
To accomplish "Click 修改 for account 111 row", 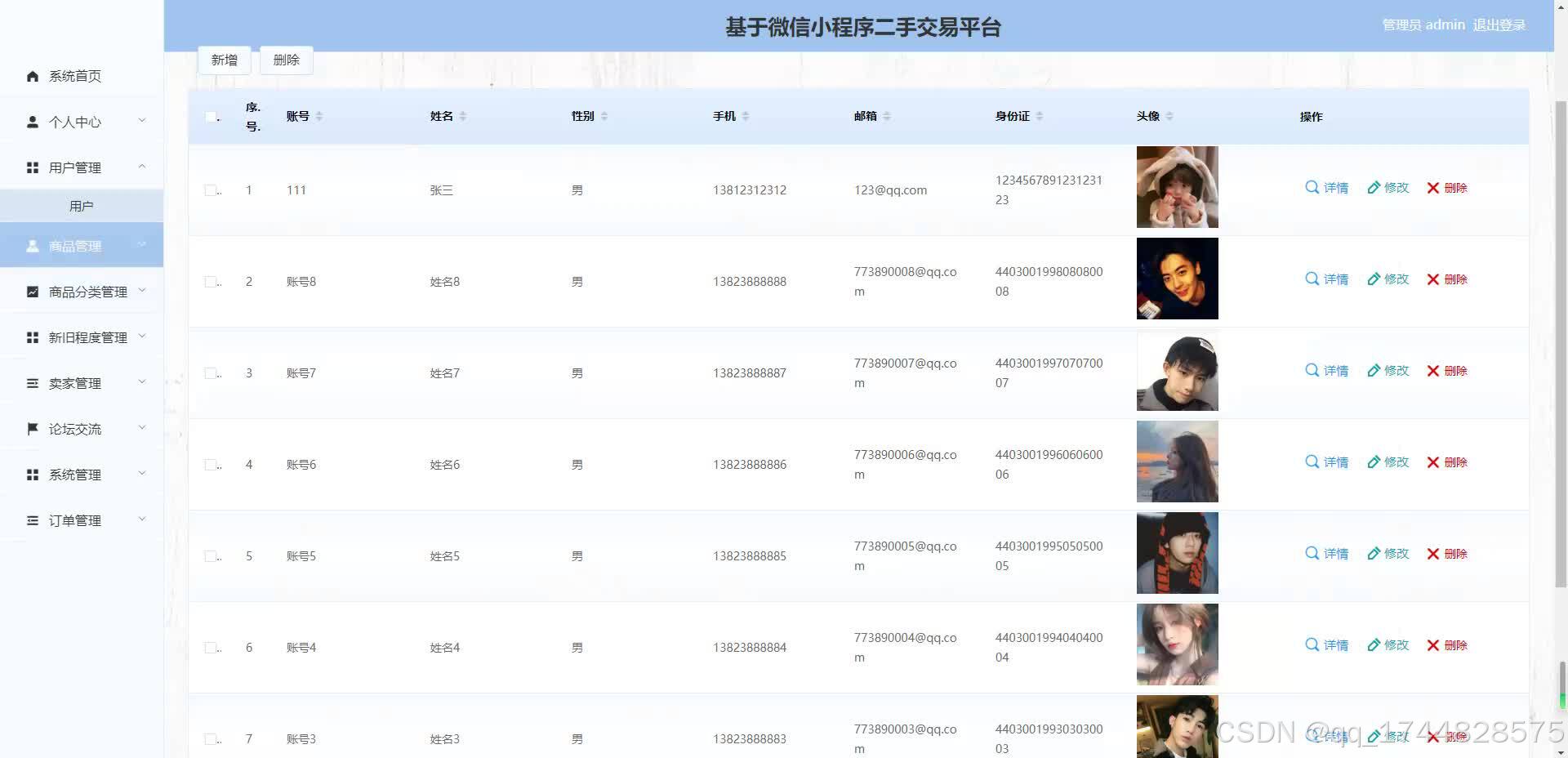I will [x=1388, y=188].
